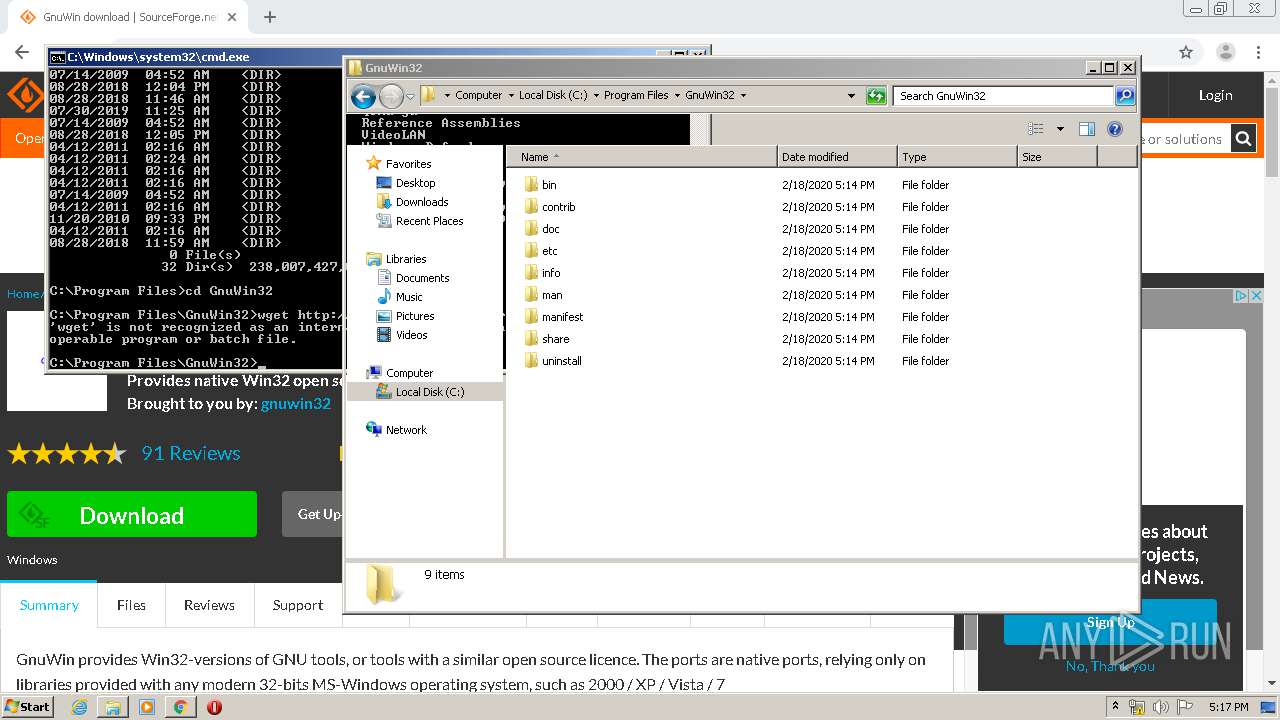
Task: Open the gnuwin32 author link
Action: 296,404
